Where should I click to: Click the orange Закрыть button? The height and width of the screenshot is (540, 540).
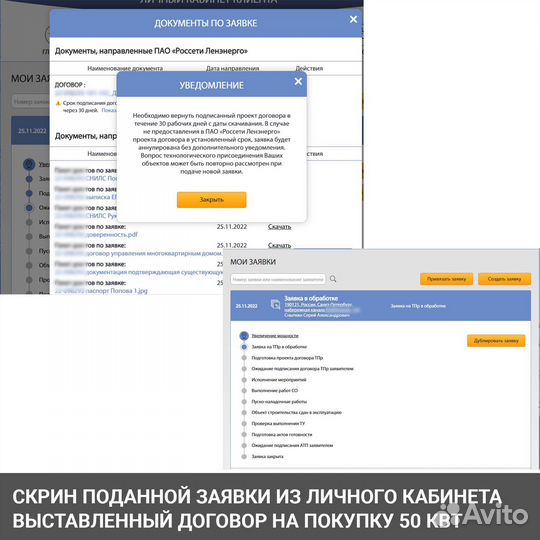click(211, 200)
